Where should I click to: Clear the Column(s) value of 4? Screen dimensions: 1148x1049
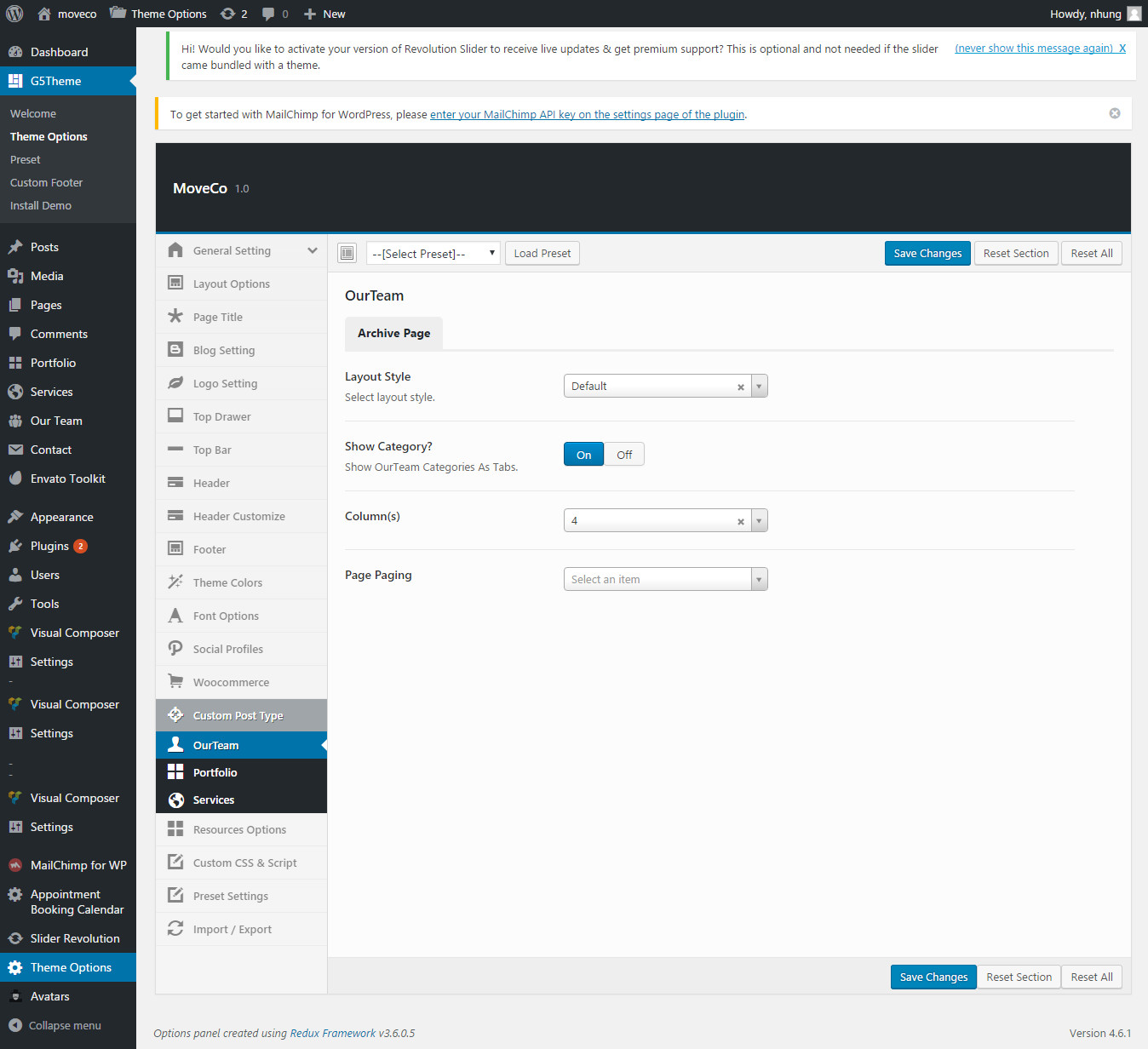pyautogui.click(x=741, y=521)
